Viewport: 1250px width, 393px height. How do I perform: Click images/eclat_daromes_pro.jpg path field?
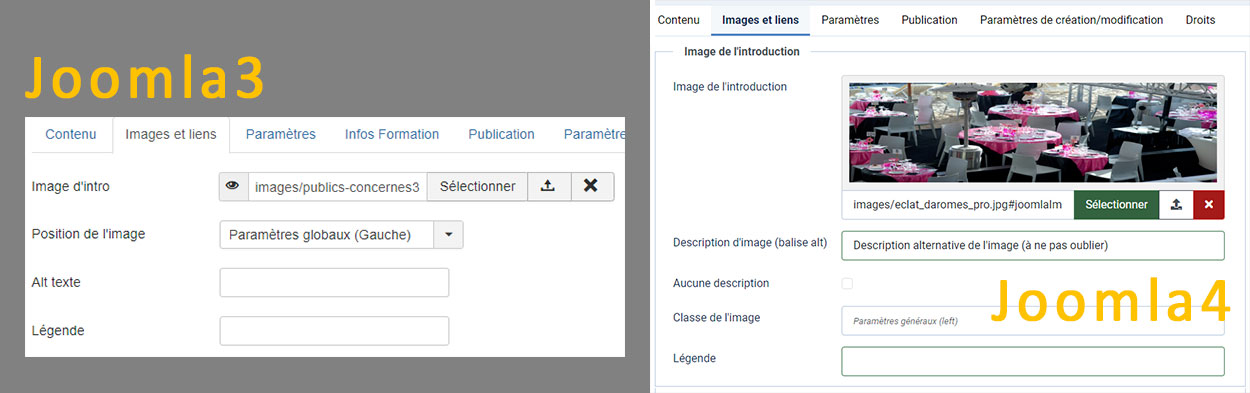(x=958, y=204)
